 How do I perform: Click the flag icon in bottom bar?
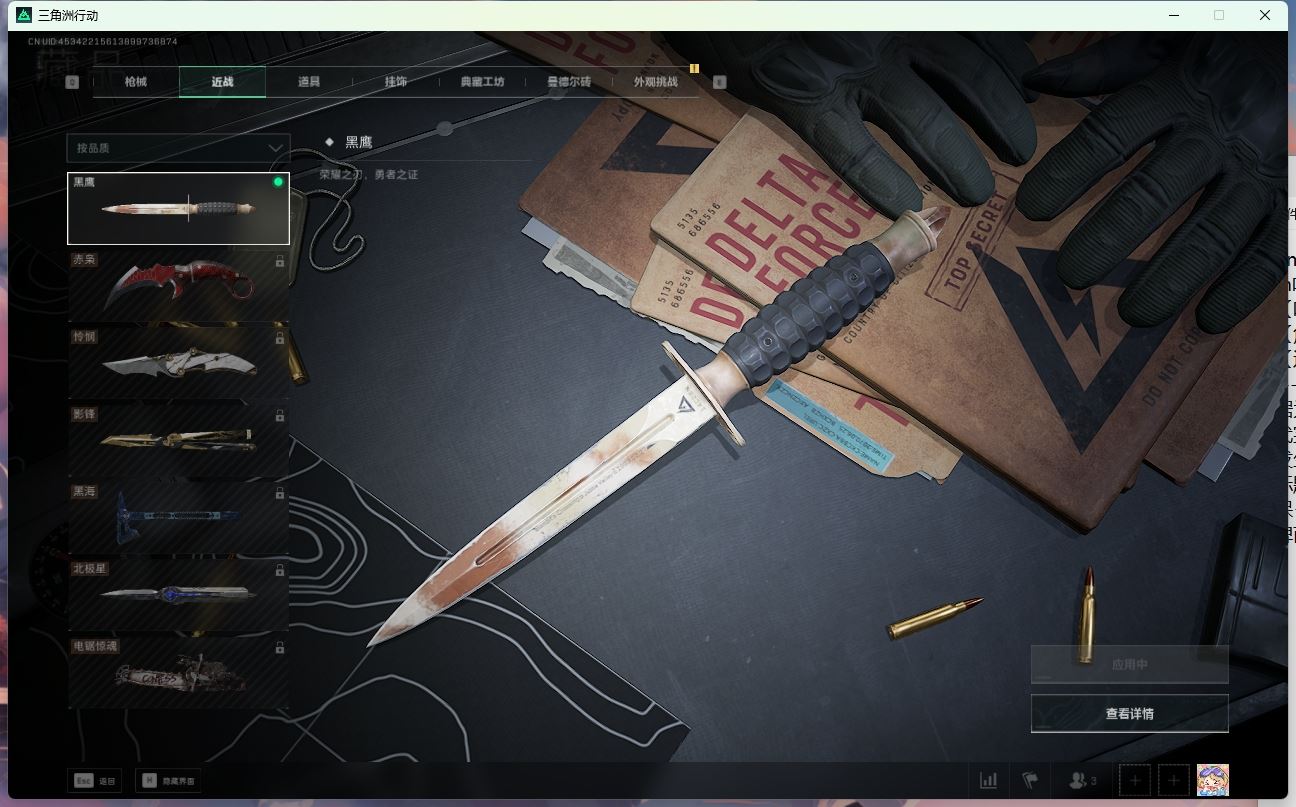1030,780
